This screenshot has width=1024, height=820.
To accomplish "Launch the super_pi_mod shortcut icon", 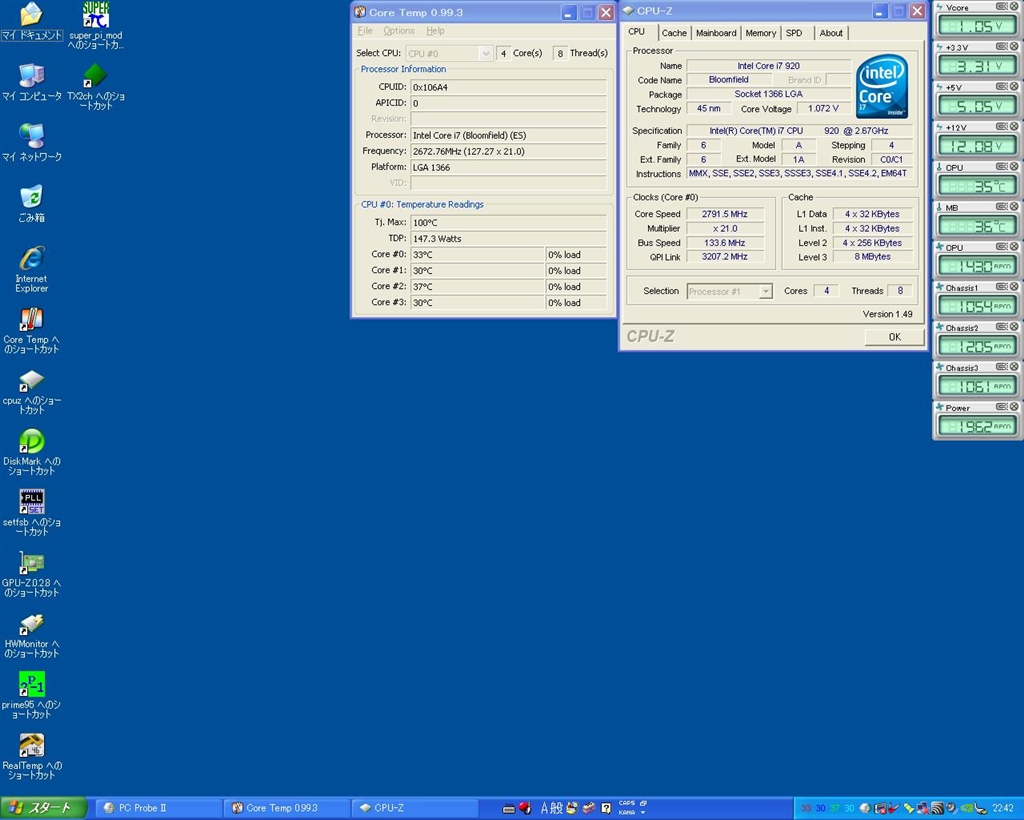I will pyautogui.click(x=95, y=16).
